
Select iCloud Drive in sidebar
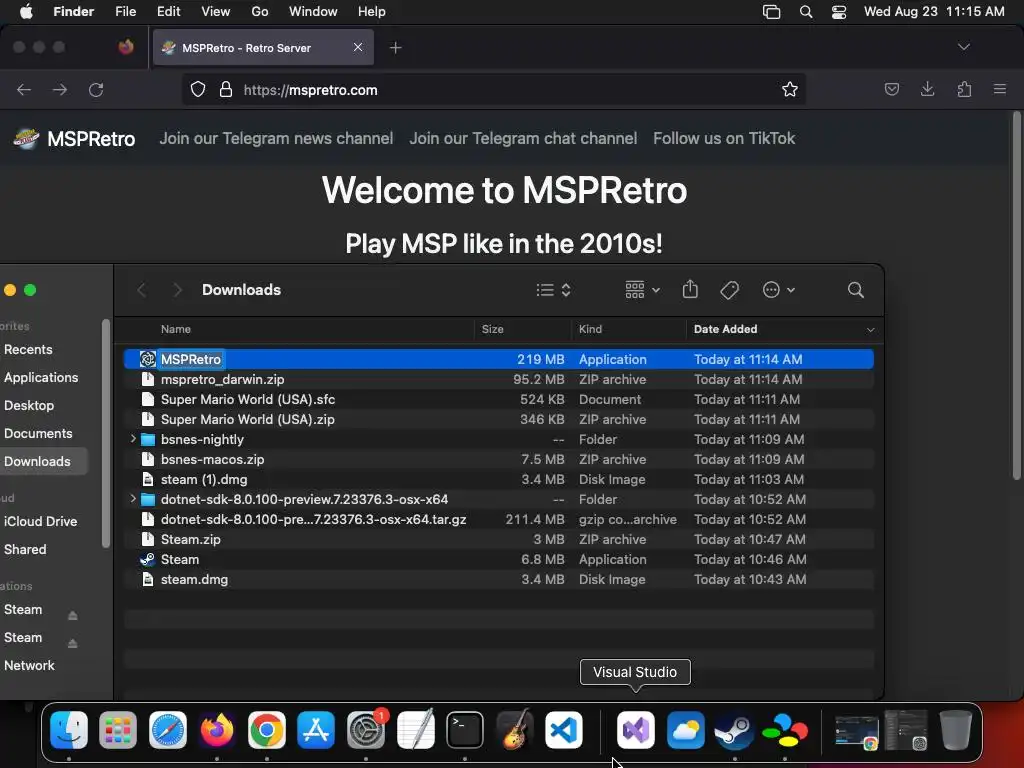(40, 522)
